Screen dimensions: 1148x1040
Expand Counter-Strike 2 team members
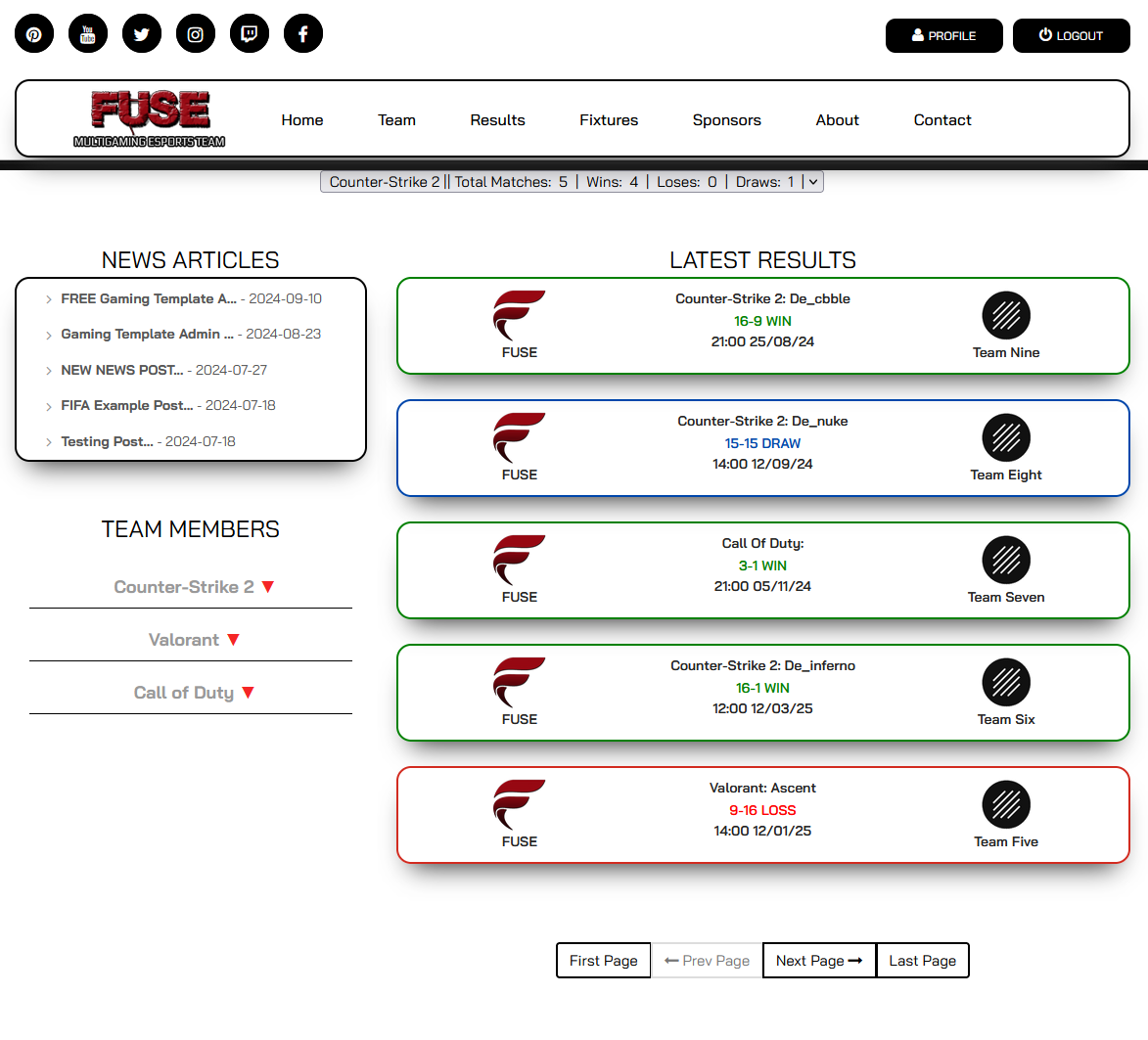(193, 587)
